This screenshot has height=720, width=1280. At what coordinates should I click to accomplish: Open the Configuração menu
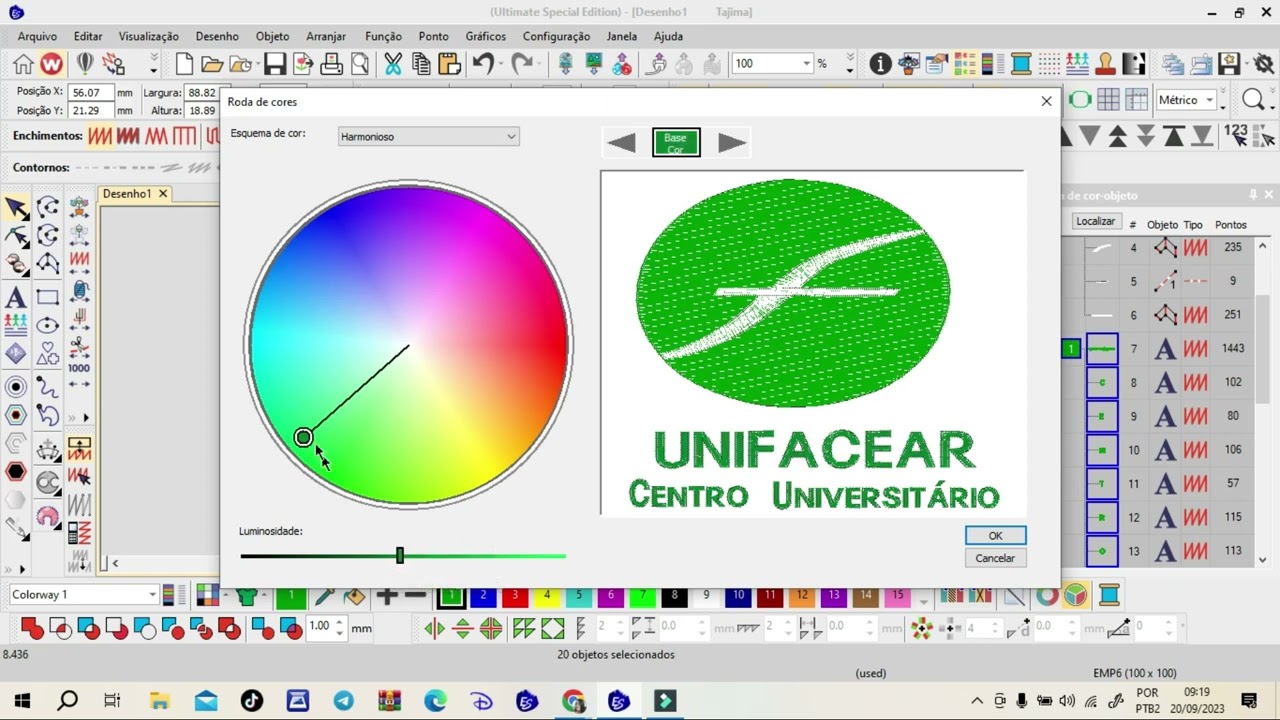click(x=556, y=36)
